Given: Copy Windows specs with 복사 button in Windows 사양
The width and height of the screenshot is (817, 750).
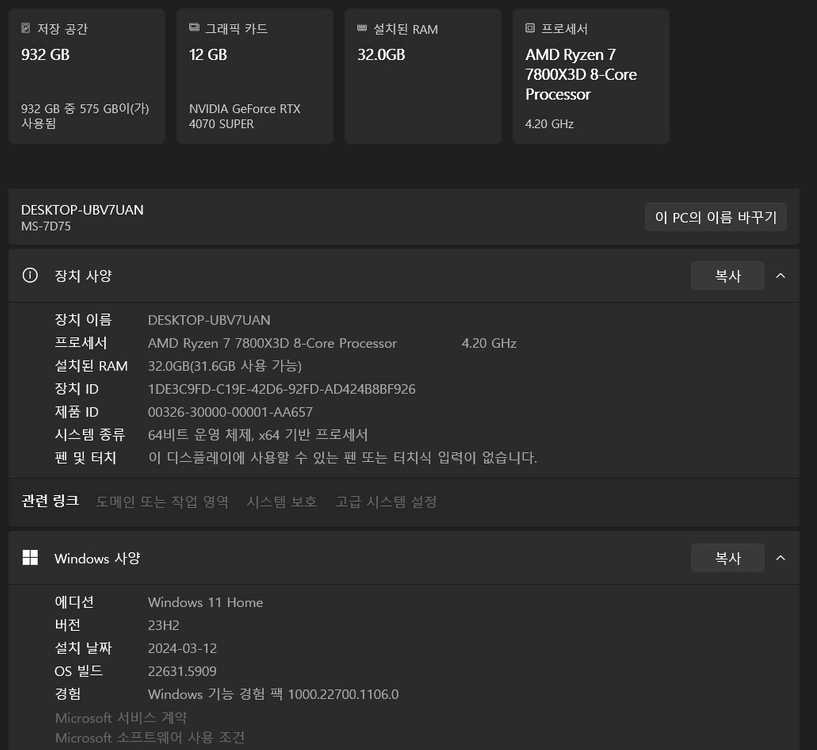Looking at the screenshot, I should 727,558.
